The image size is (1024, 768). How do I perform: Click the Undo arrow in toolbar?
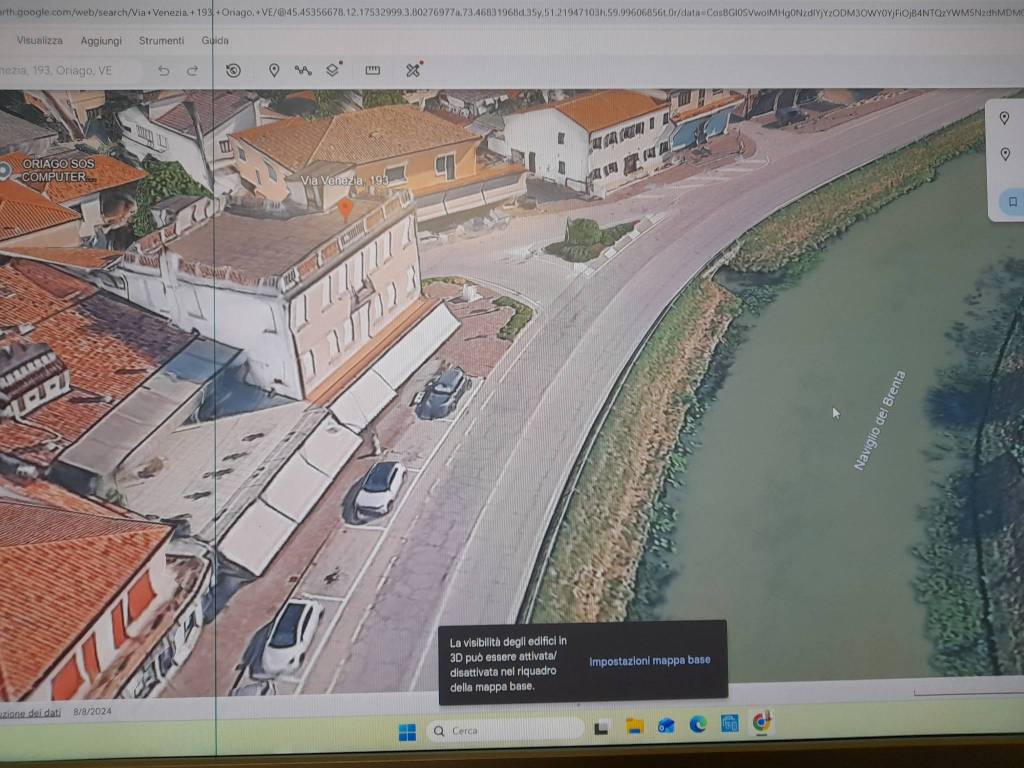pyautogui.click(x=164, y=71)
